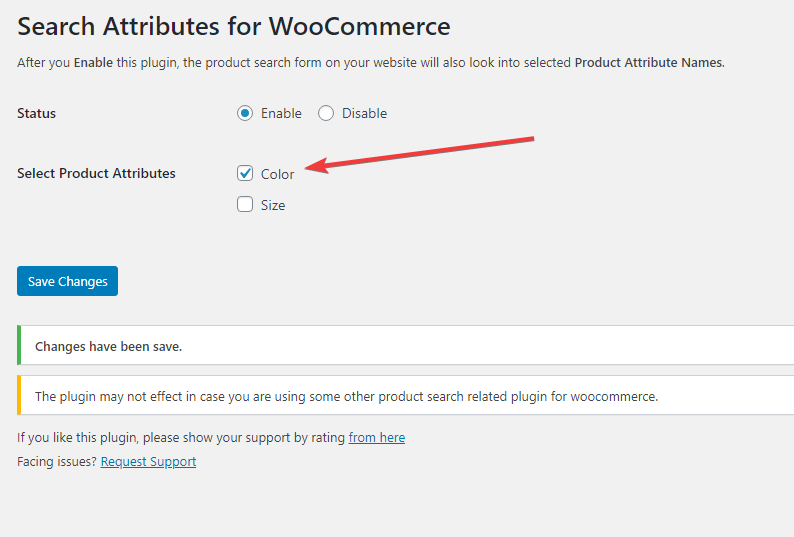The height and width of the screenshot is (537, 794).
Task: Uncheck the Color attribute checkbox
Action: point(245,173)
